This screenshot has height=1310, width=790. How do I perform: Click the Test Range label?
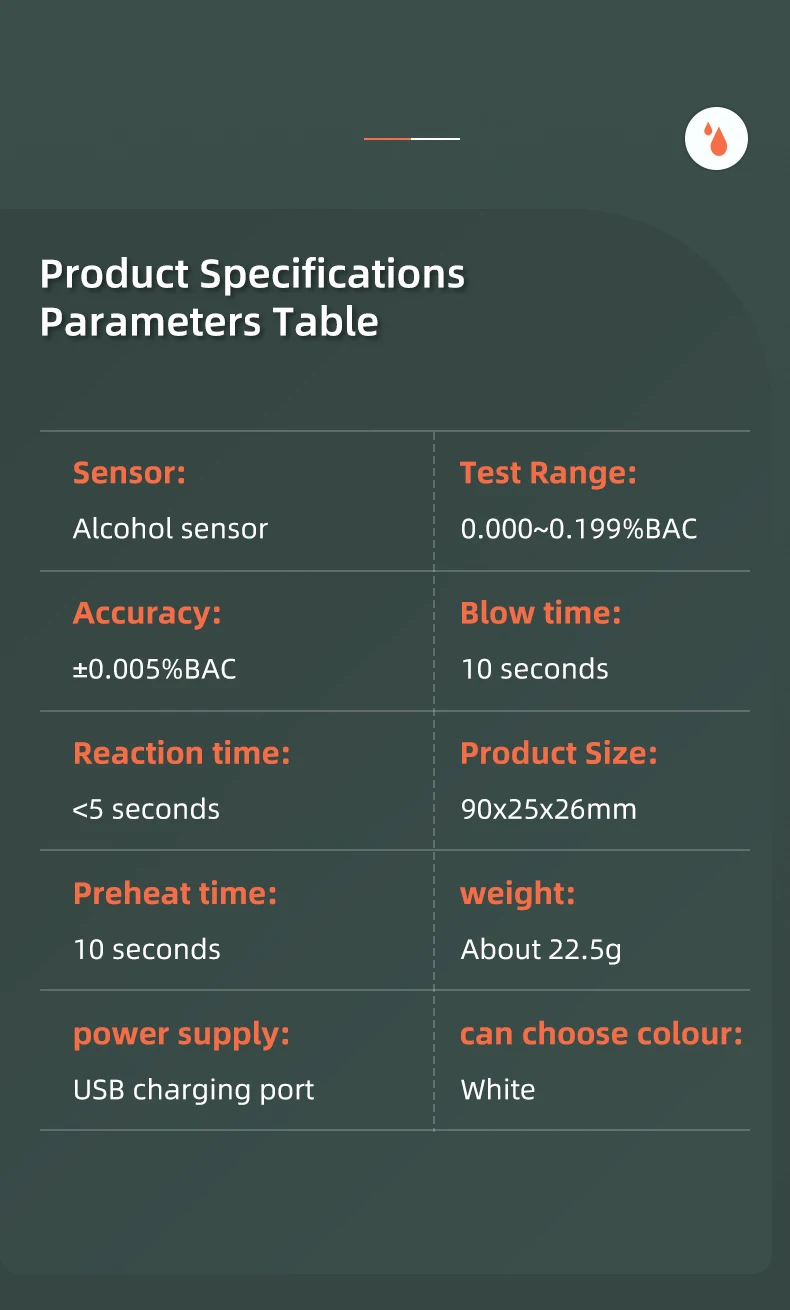[548, 473]
